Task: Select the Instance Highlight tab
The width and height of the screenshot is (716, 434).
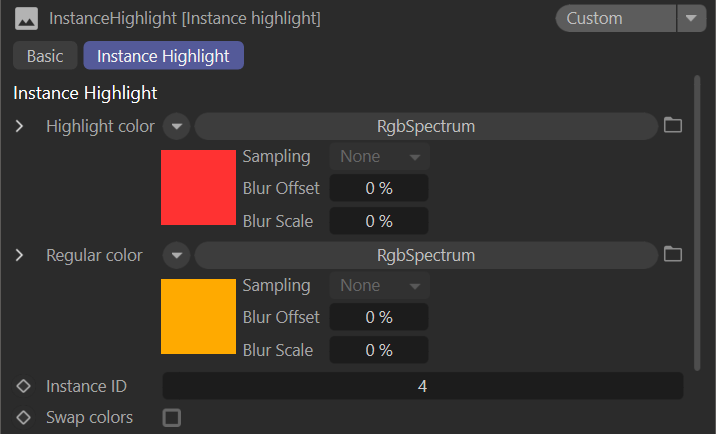Action: point(163,56)
